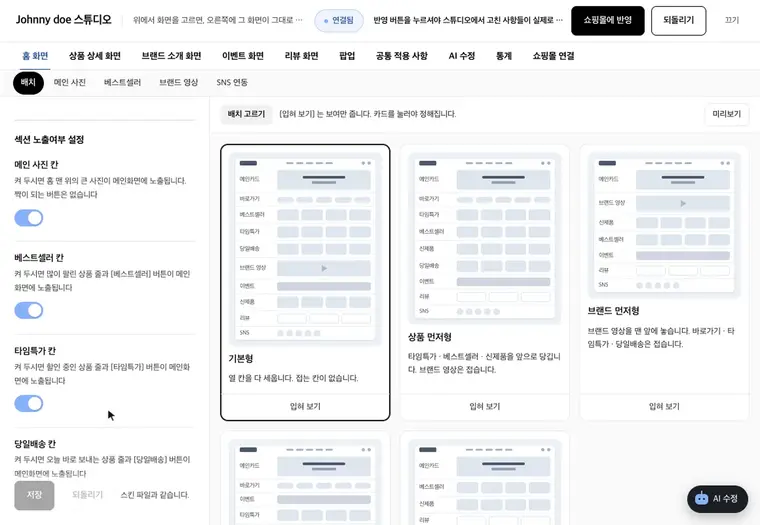
Task: Select the partially visible layout card below 상품 먼저형
Action: 485,480
